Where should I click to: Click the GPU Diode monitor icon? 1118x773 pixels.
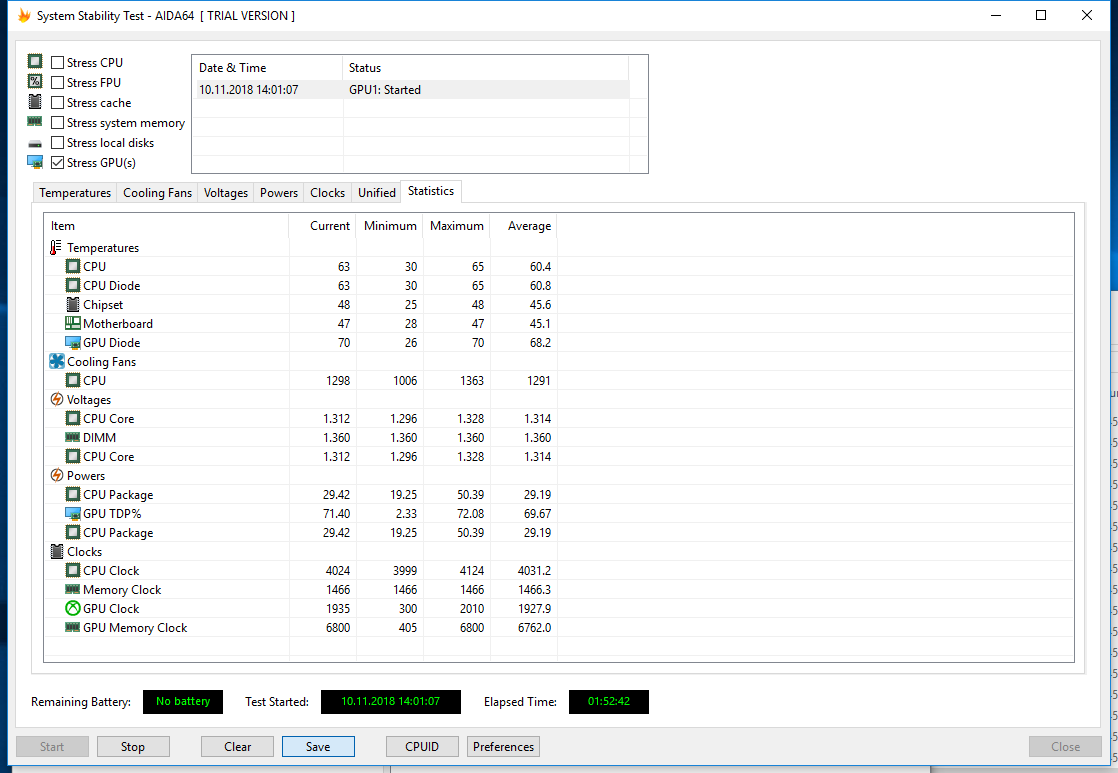(73, 342)
